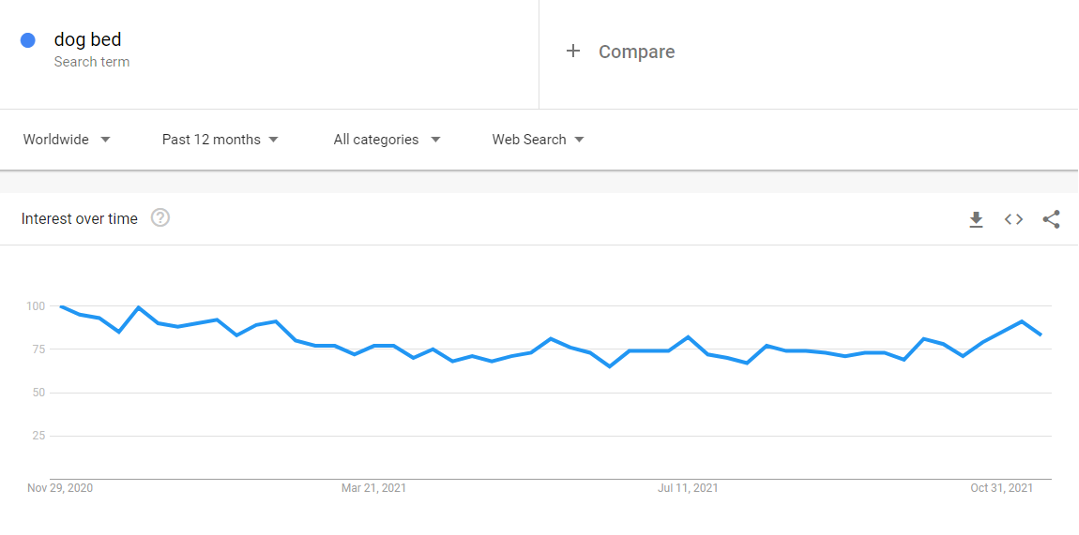Expand the All categories dropdown
The width and height of the screenshot is (1079, 535).
pos(387,140)
